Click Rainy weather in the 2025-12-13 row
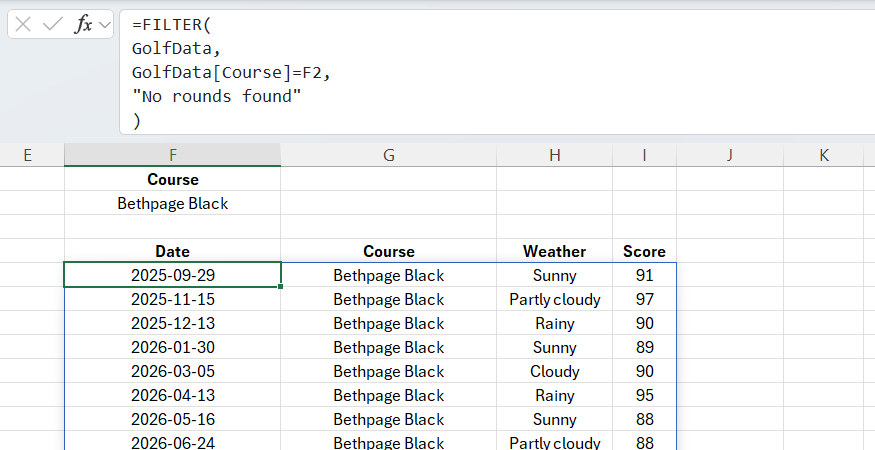875x450 pixels. point(554,323)
